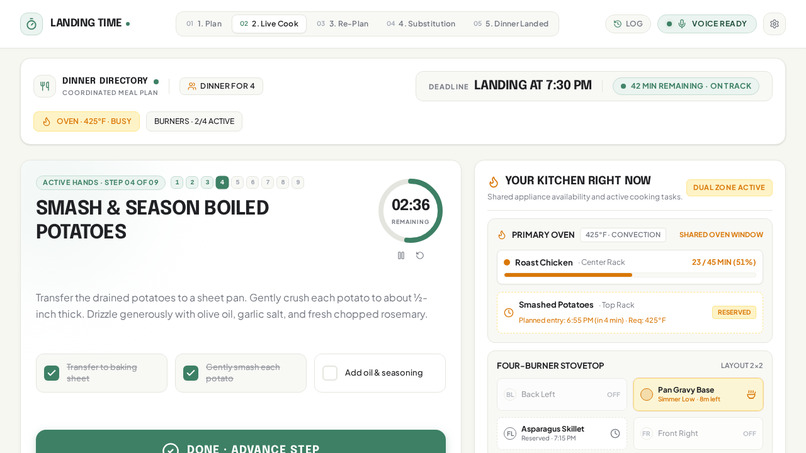Open the 5. Dinner Landed tab
Image resolution: width=806 pixels, height=453 pixels.
[x=511, y=24]
